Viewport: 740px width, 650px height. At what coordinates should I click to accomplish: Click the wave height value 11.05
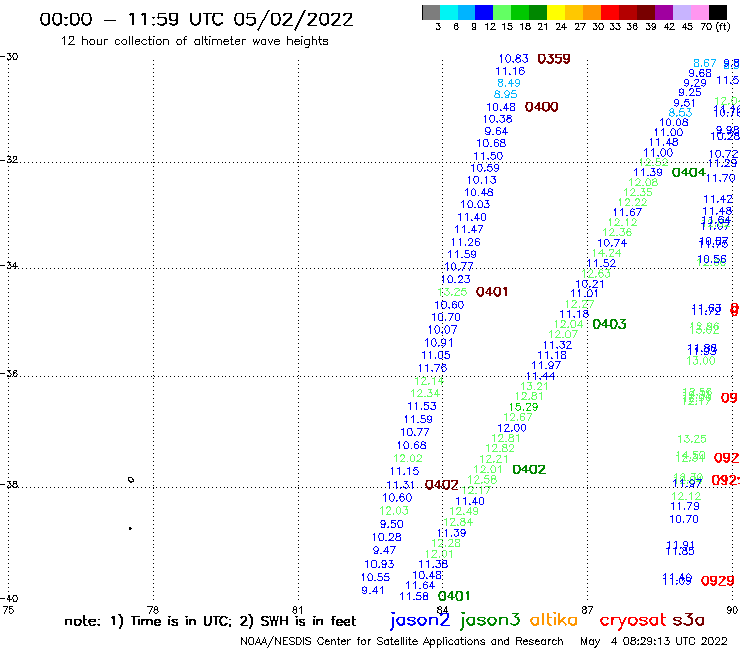tap(436, 355)
